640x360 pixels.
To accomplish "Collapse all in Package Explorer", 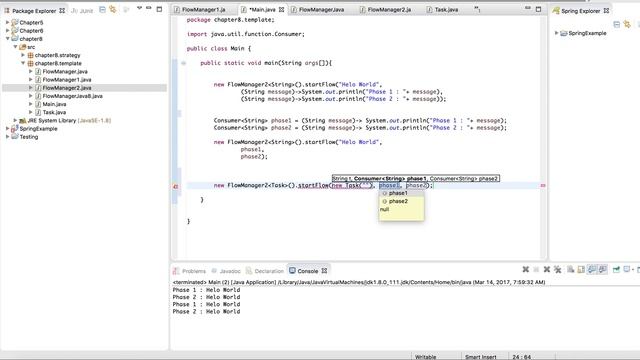I will tap(102, 9).
